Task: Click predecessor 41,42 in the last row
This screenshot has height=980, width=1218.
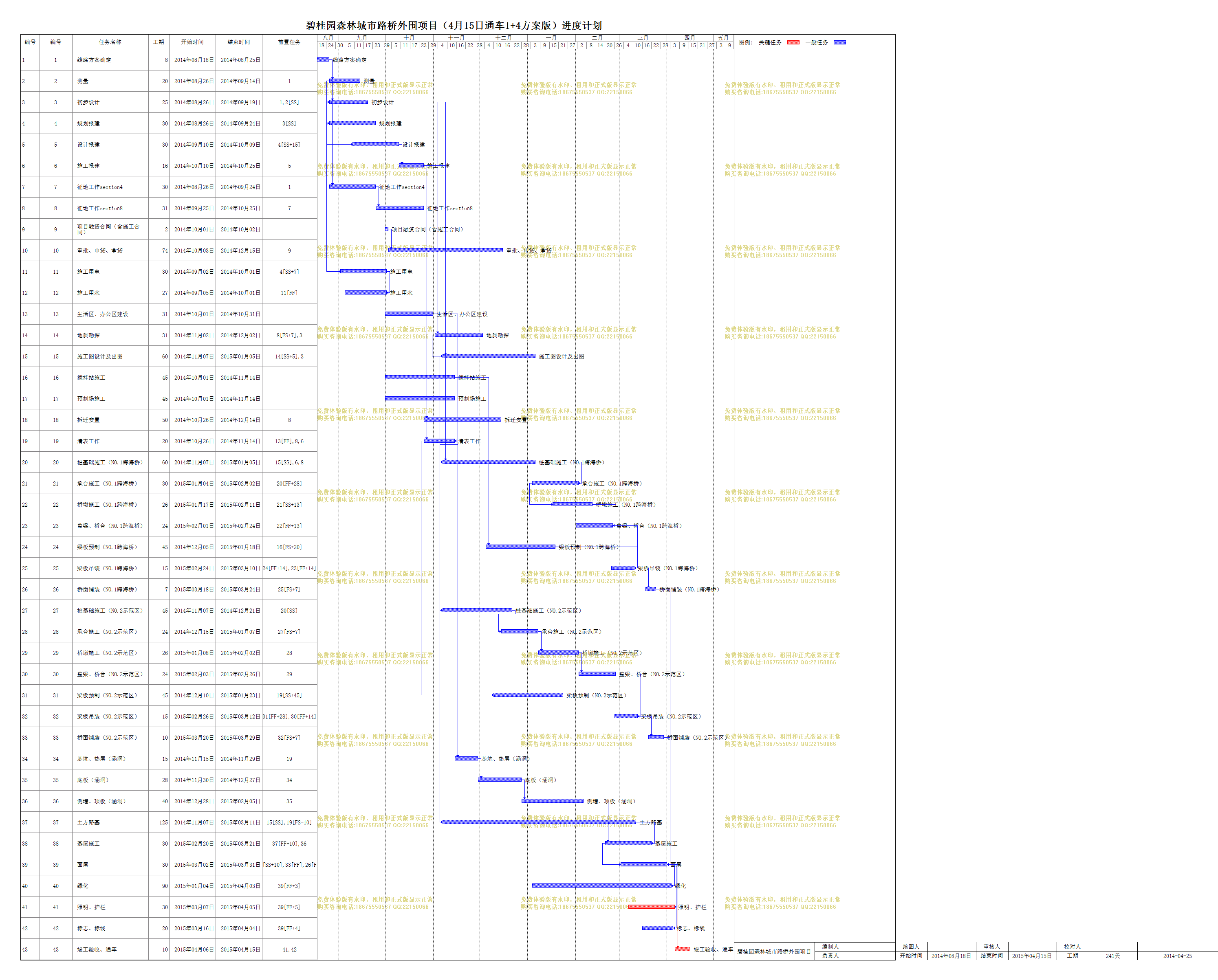Action: tap(289, 949)
